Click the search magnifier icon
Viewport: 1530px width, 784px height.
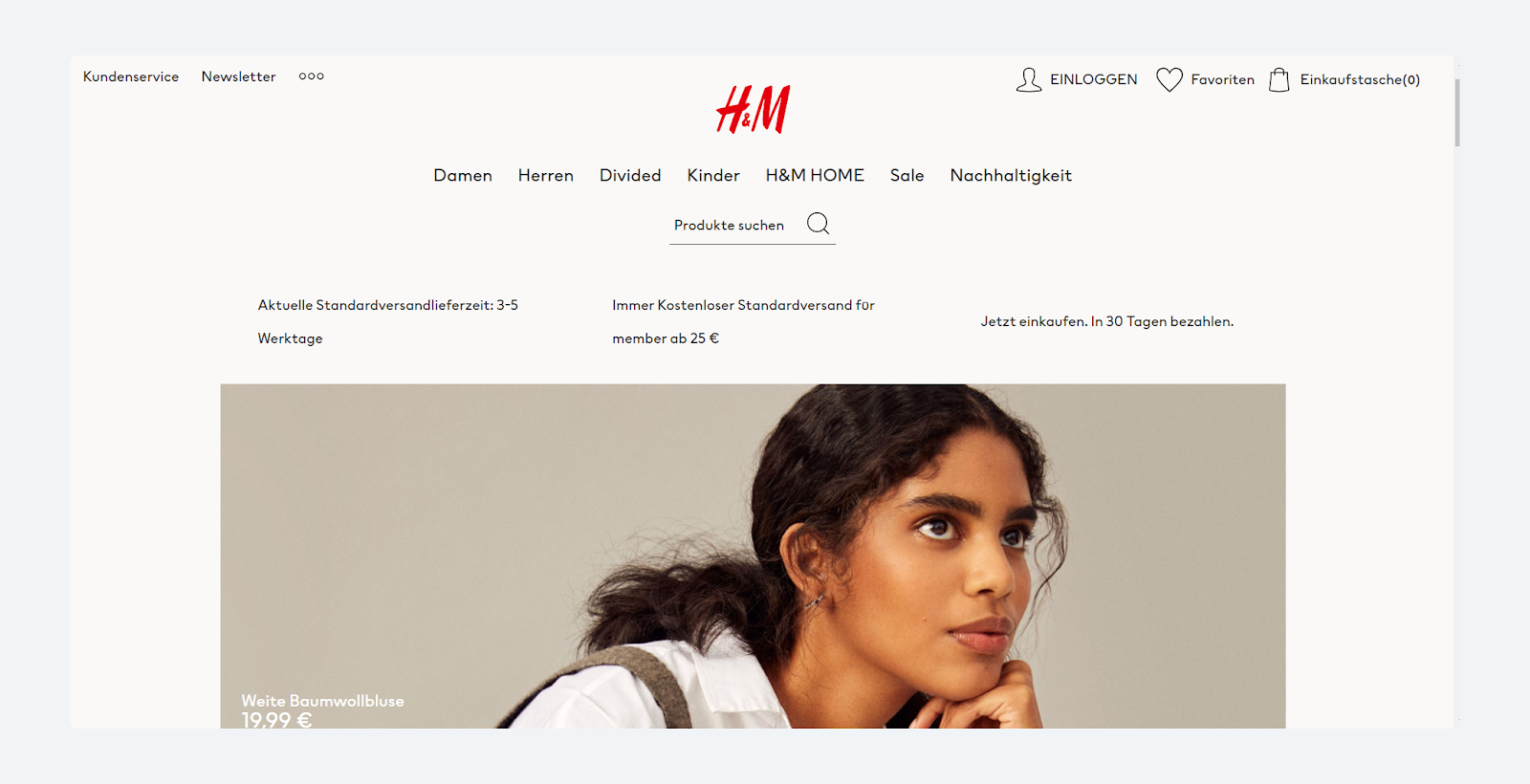tap(819, 224)
